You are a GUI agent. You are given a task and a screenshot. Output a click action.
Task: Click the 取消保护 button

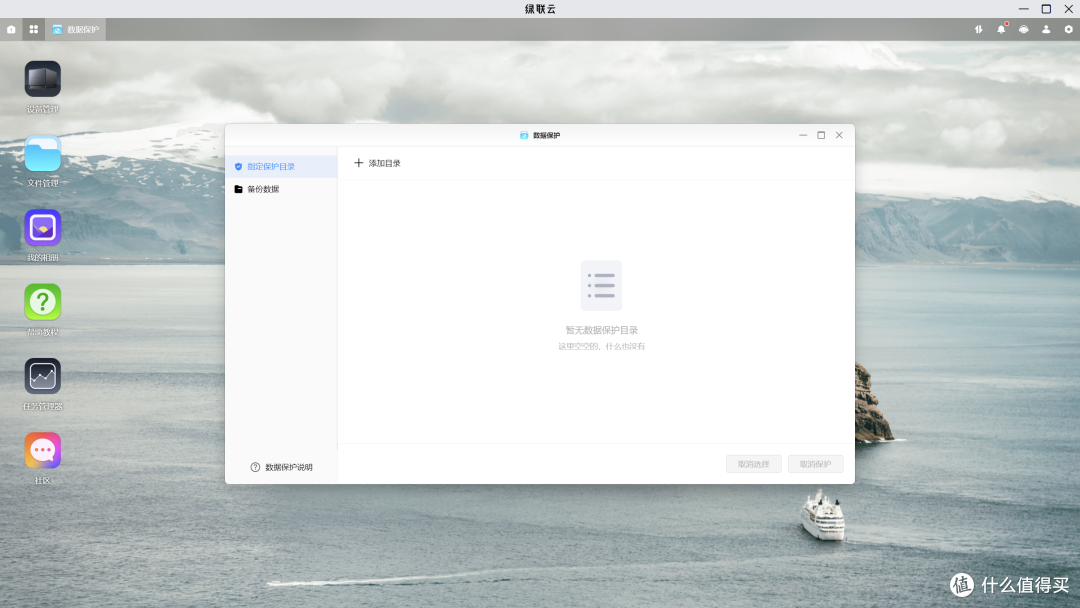[816, 464]
